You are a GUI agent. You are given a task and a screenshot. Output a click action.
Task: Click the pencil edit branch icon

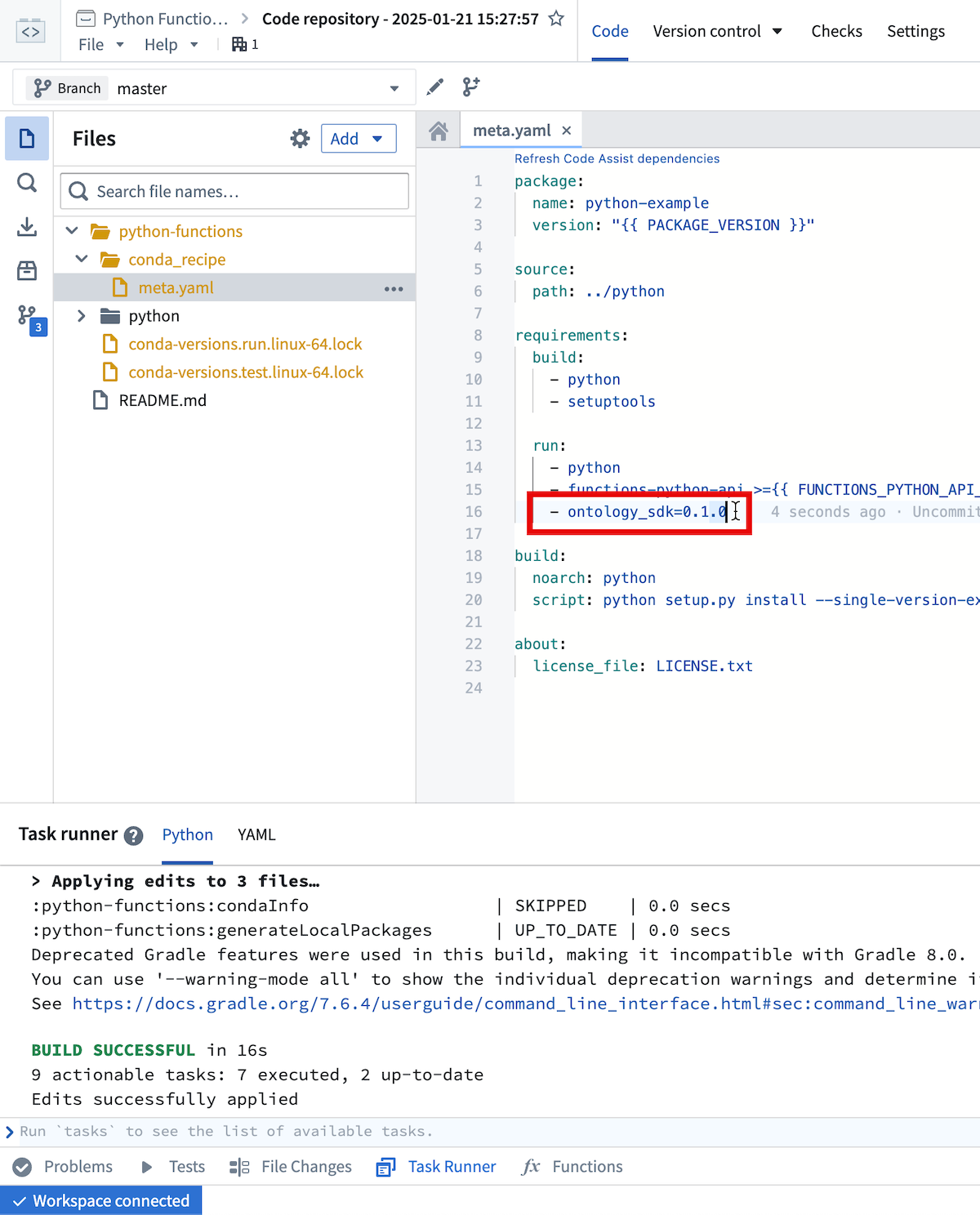435,87
